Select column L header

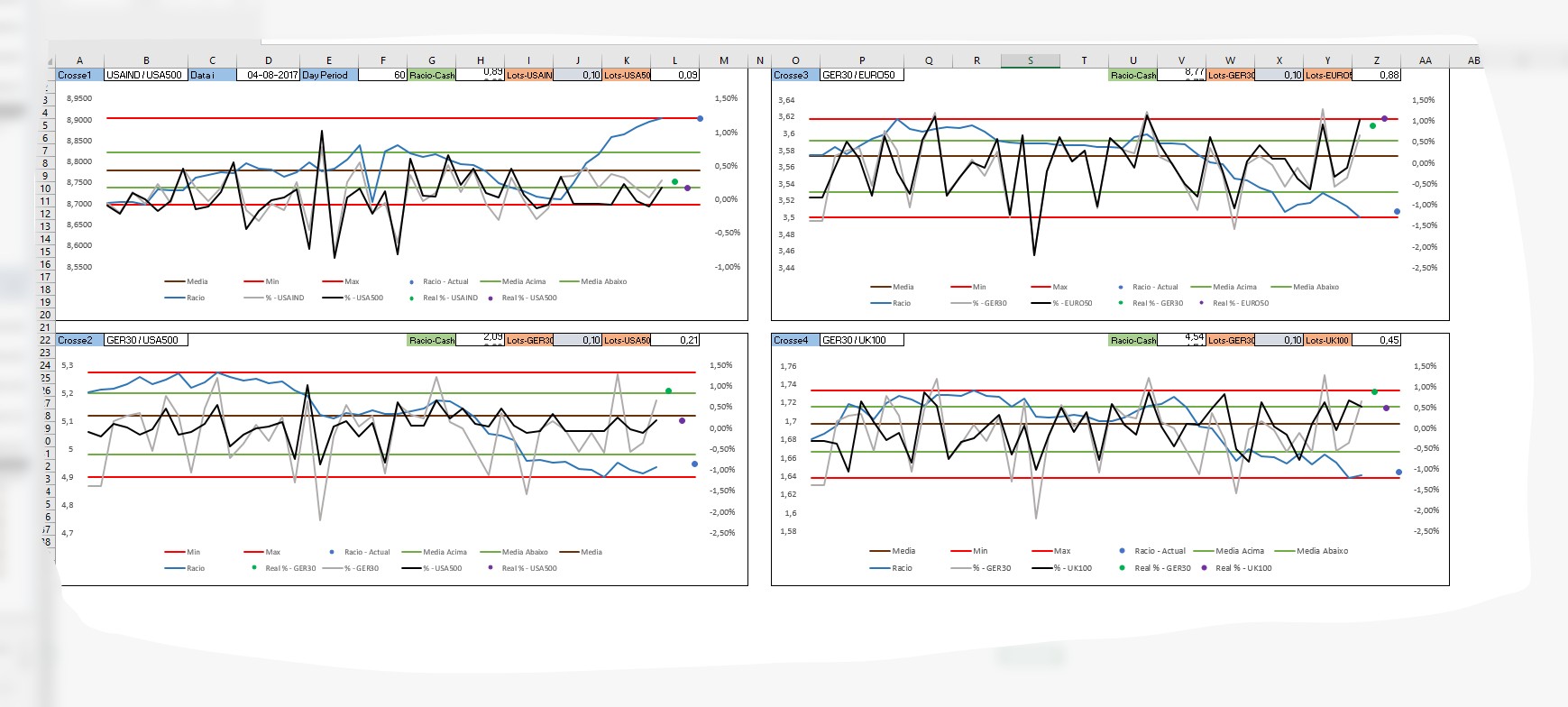[x=674, y=60]
